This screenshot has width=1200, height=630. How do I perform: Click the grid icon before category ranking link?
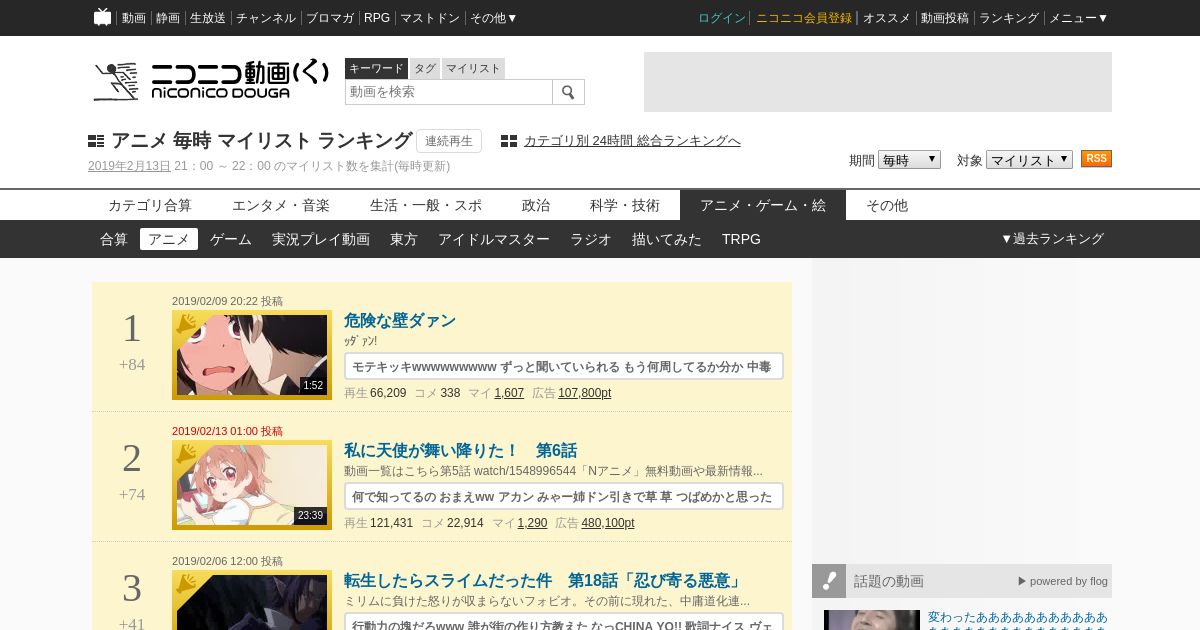click(x=509, y=141)
